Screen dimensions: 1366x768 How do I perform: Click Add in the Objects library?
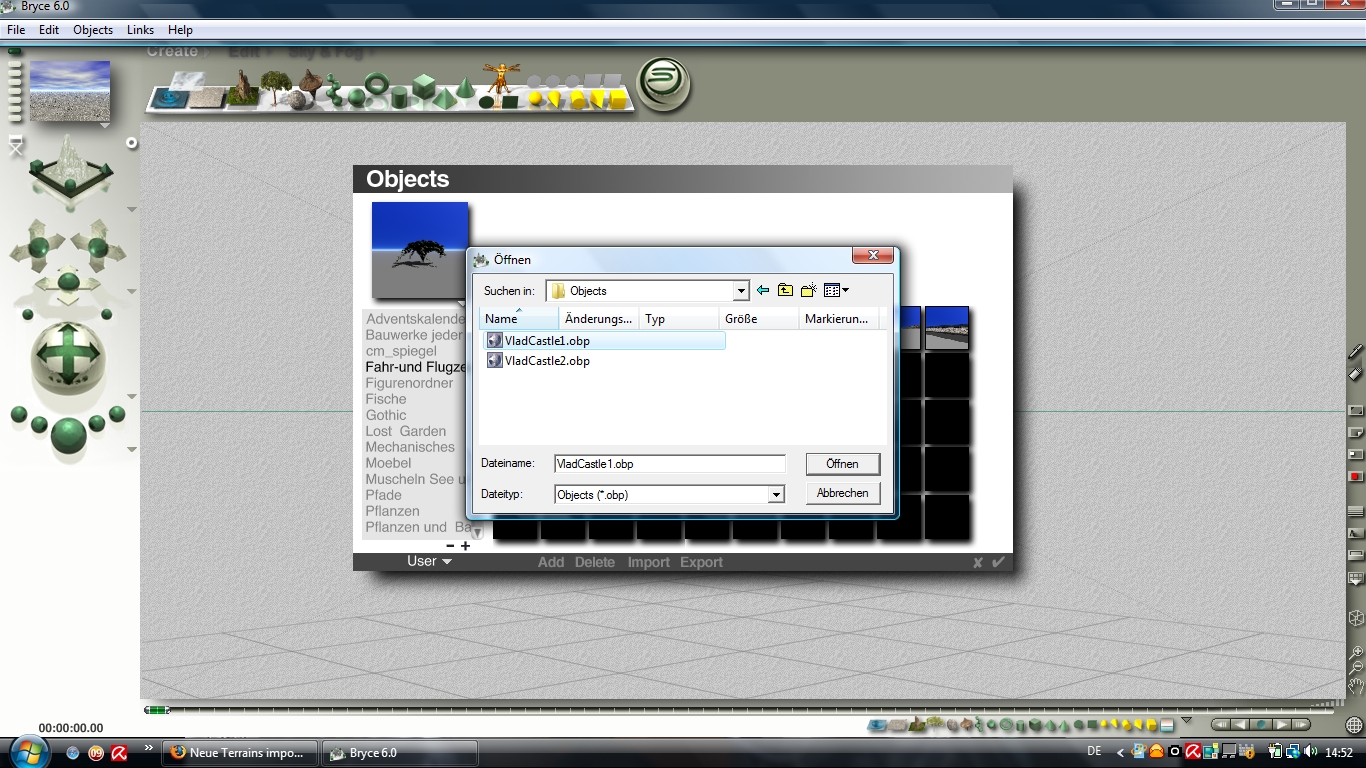point(551,562)
